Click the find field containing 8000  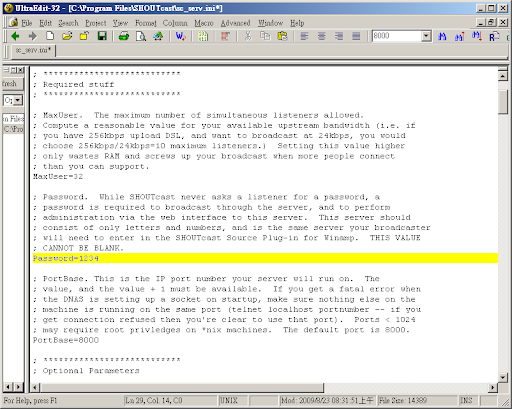coord(397,36)
